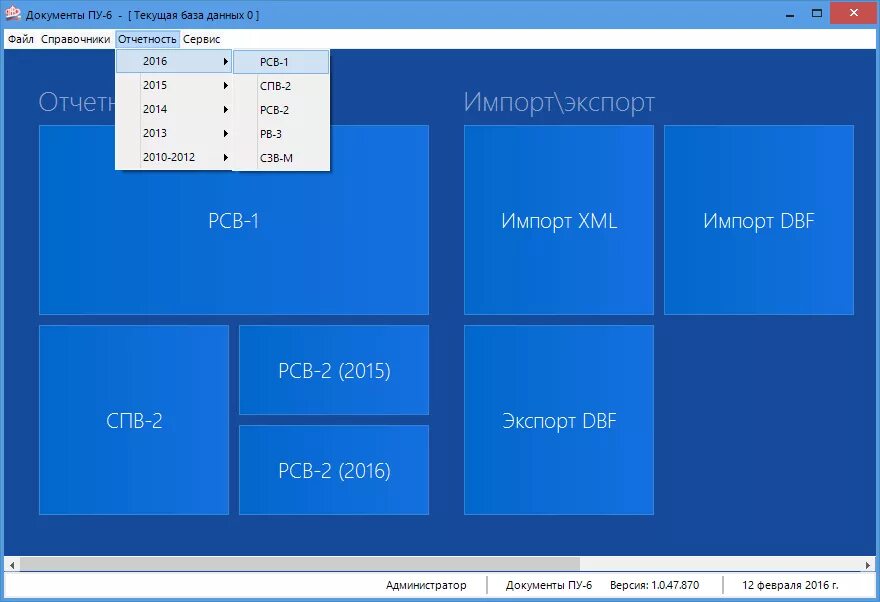Maximize the Документы ПУ-6 window
Viewport: 880px width, 602px height.
817,14
